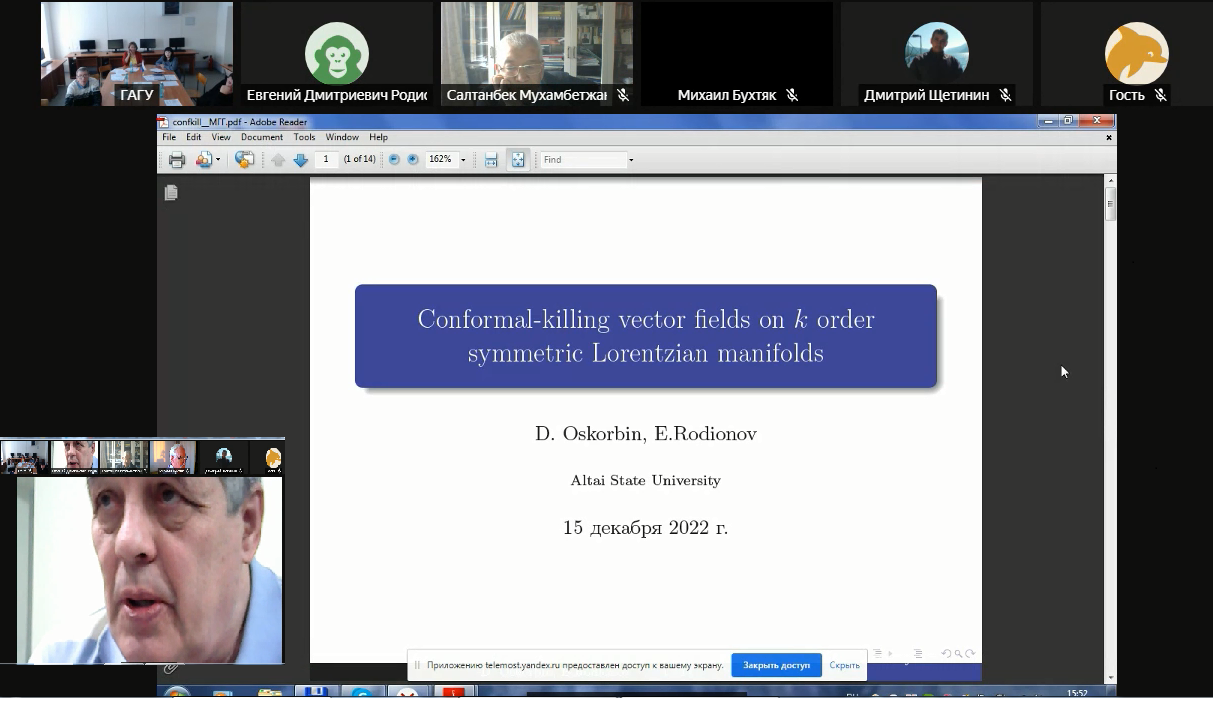
Task: Click the Закрыть доступ button
Action: (776, 665)
